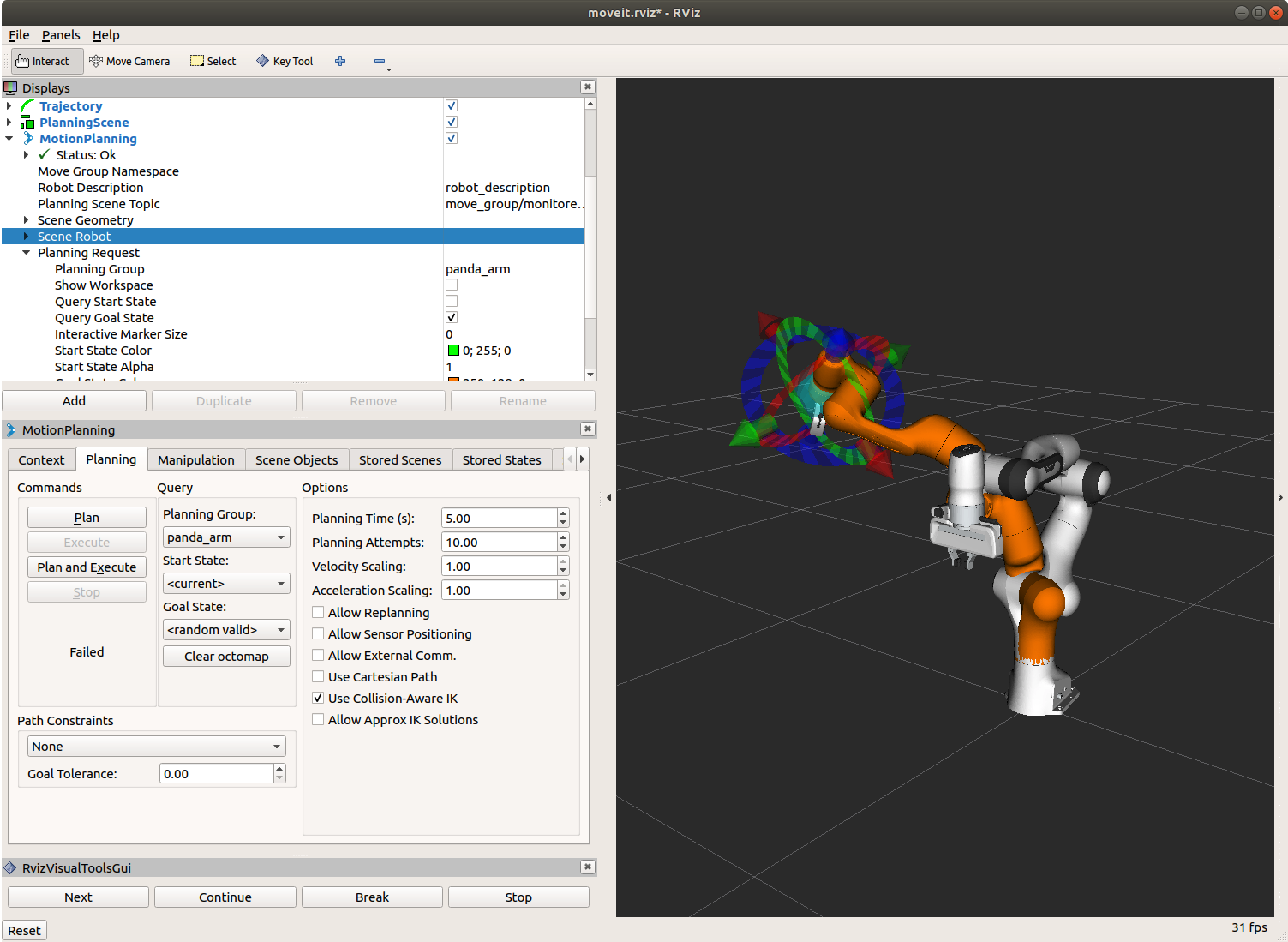1288x942 pixels.
Task: Open the Goal State dropdown
Action: pos(226,629)
